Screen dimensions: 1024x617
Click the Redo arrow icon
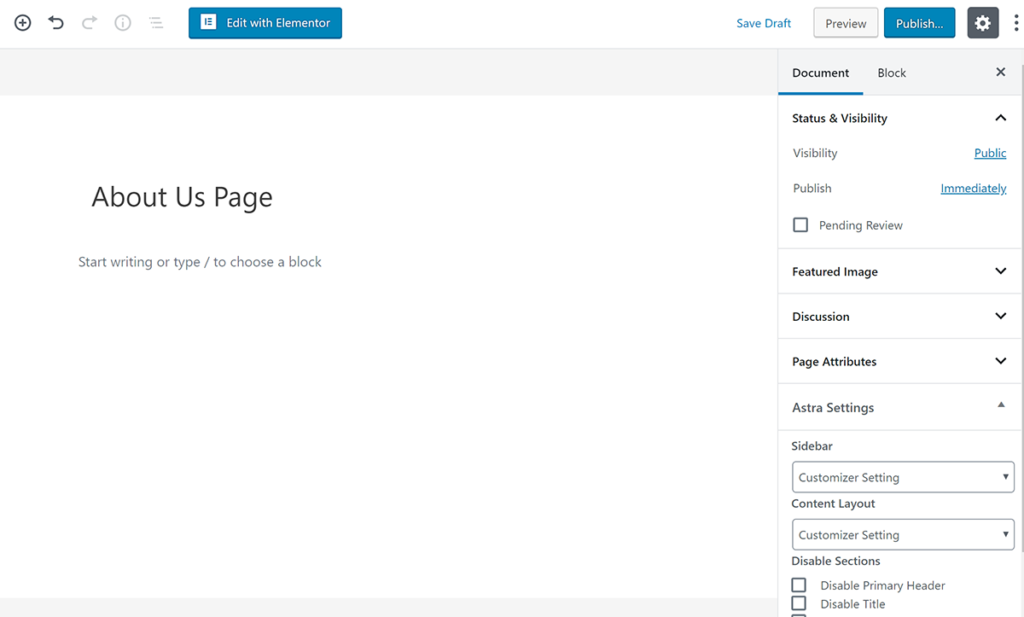89,23
